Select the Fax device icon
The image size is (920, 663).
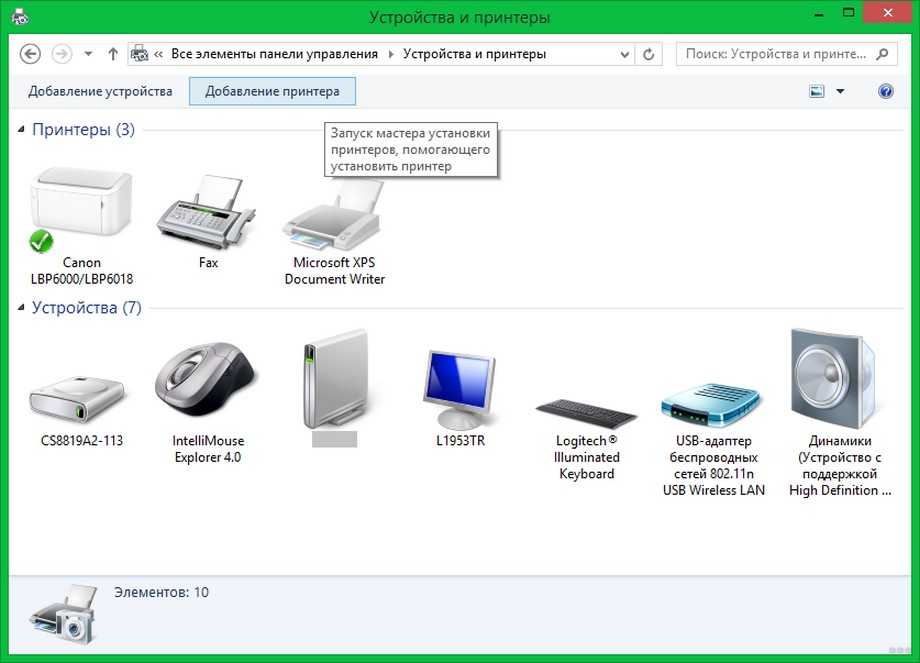(208, 212)
